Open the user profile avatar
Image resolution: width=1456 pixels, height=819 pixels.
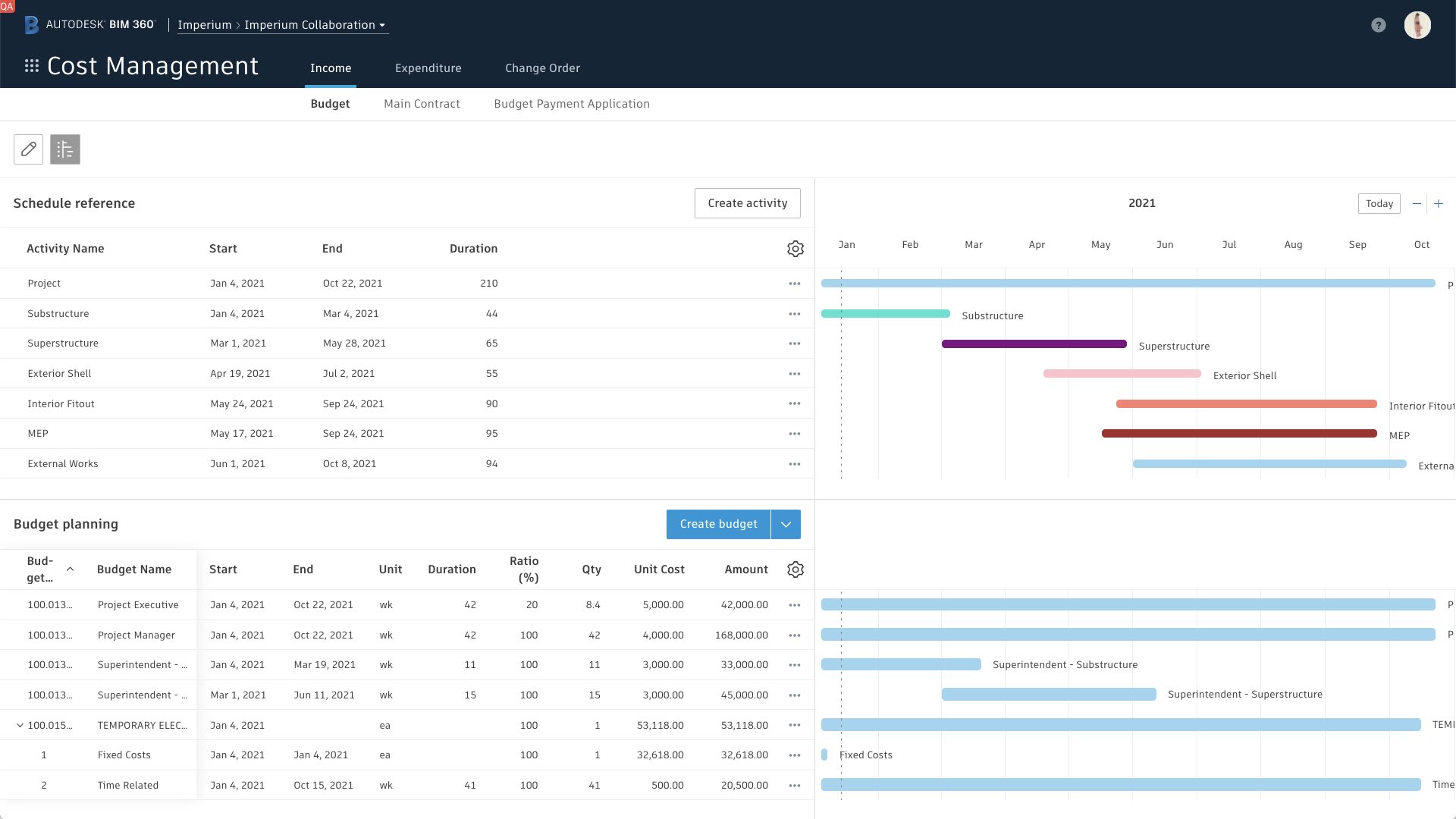pyautogui.click(x=1417, y=25)
